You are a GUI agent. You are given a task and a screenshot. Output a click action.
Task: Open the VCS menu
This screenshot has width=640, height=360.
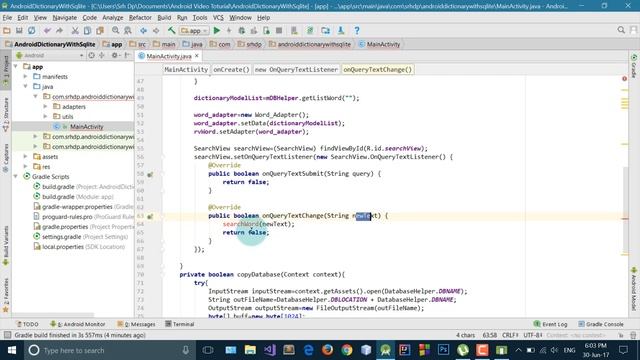218,18
